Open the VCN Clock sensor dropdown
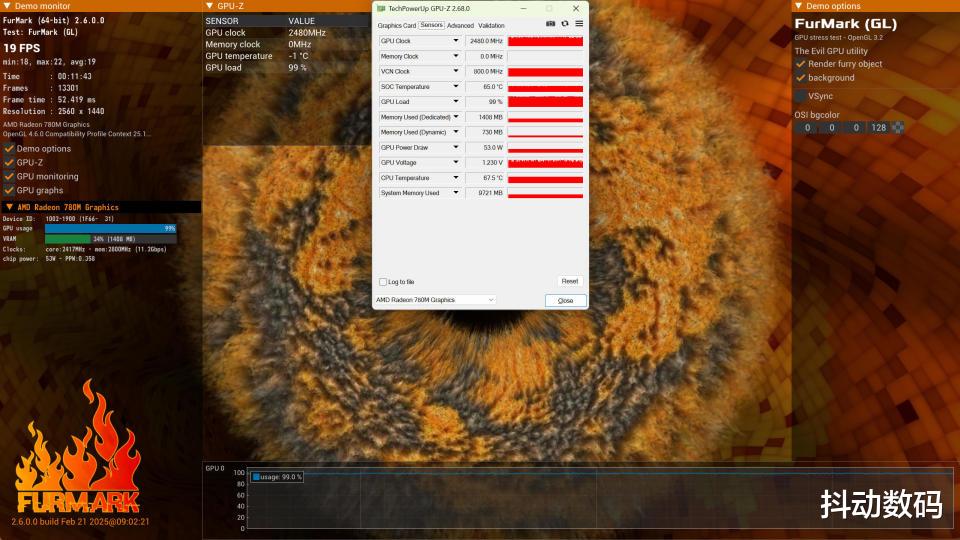960x540 pixels. 456,72
